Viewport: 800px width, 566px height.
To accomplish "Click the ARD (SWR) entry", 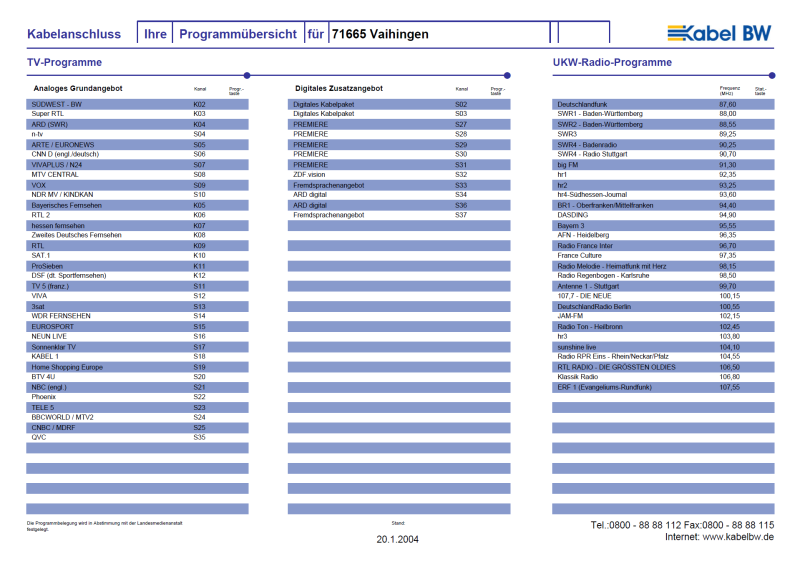I will coord(137,124).
